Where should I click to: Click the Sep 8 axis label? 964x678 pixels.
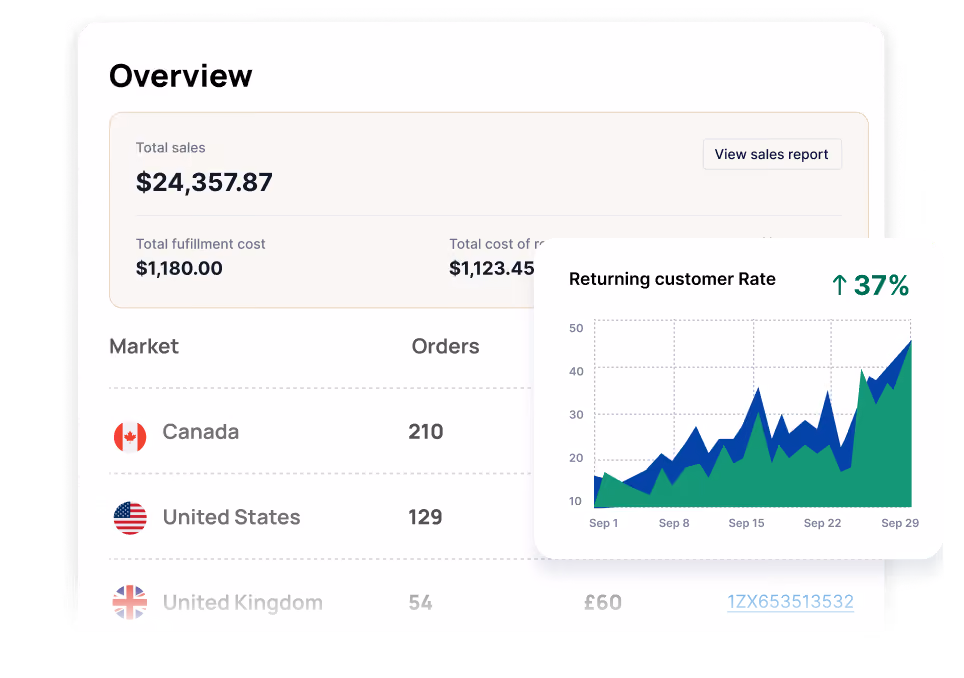pyautogui.click(x=674, y=523)
